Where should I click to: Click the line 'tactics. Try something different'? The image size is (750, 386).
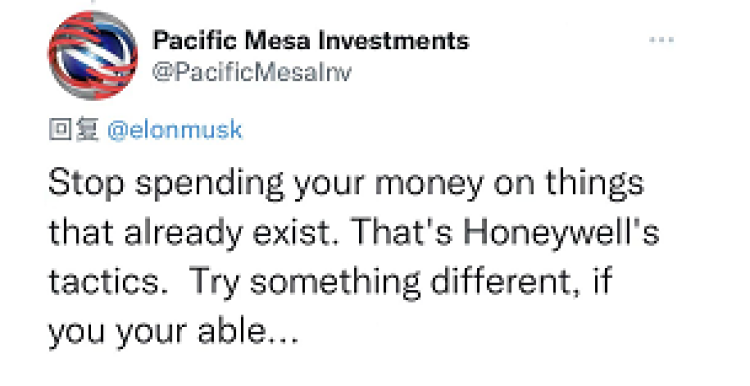point(330,282)
